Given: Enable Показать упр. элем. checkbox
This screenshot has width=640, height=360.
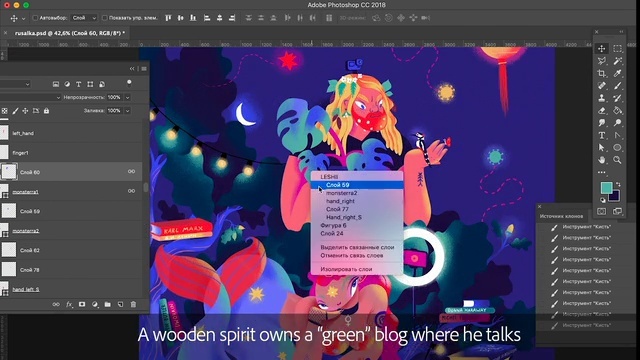Looking at the screenshot, I should pos(104,18).
